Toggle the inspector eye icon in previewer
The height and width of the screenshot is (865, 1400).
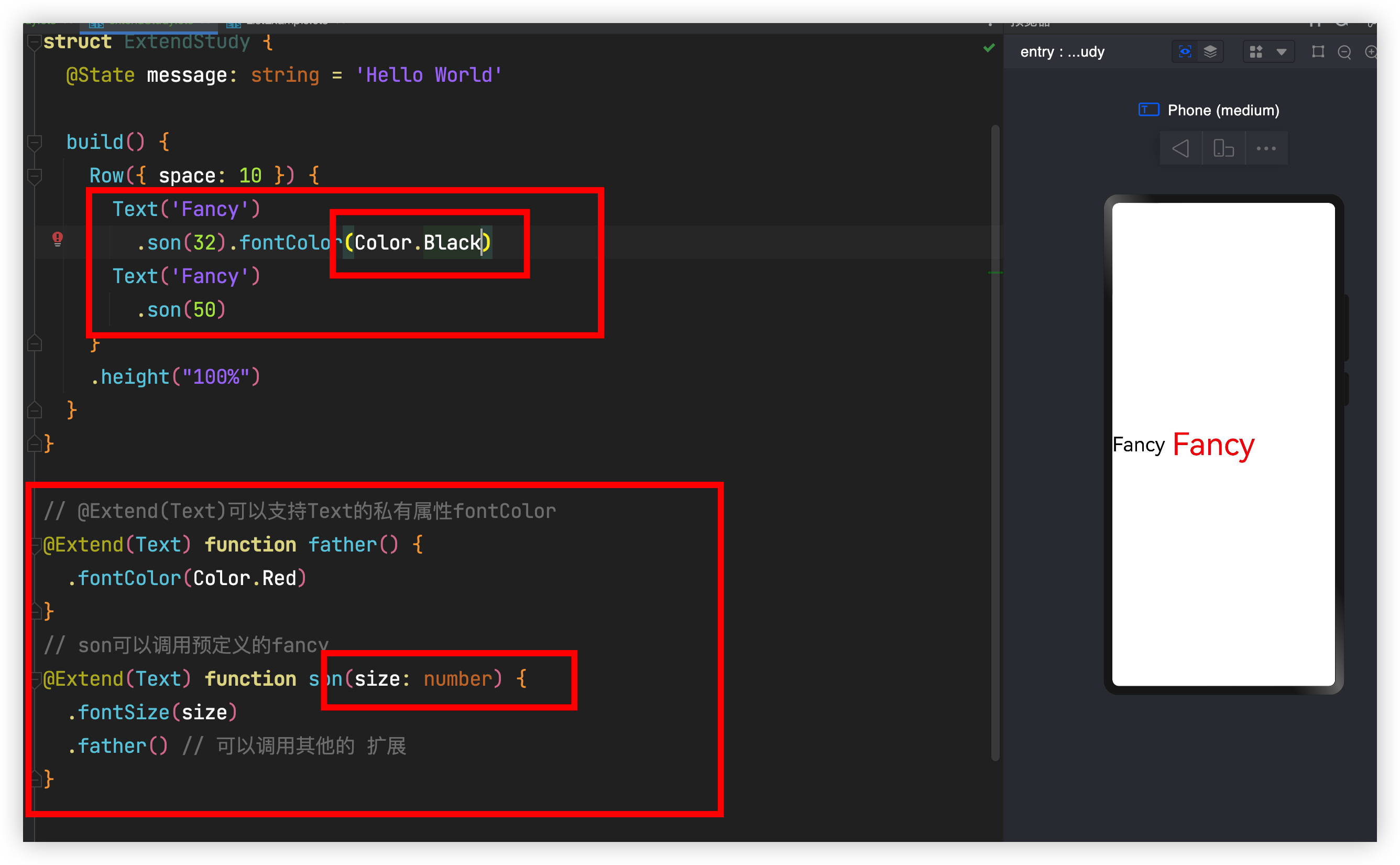tap(1185, 52)
